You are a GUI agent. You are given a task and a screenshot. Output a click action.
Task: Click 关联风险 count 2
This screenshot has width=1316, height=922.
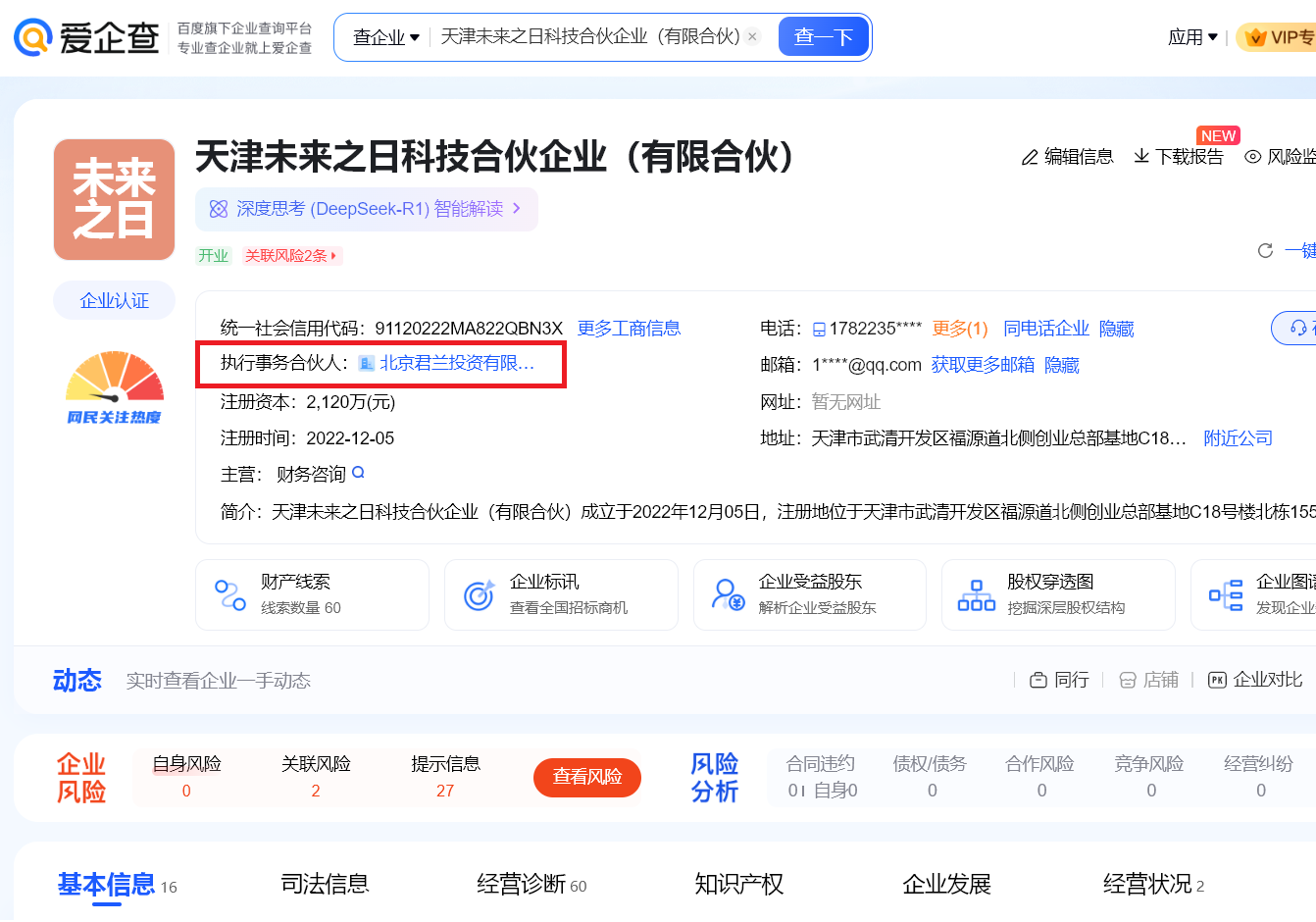316,791
